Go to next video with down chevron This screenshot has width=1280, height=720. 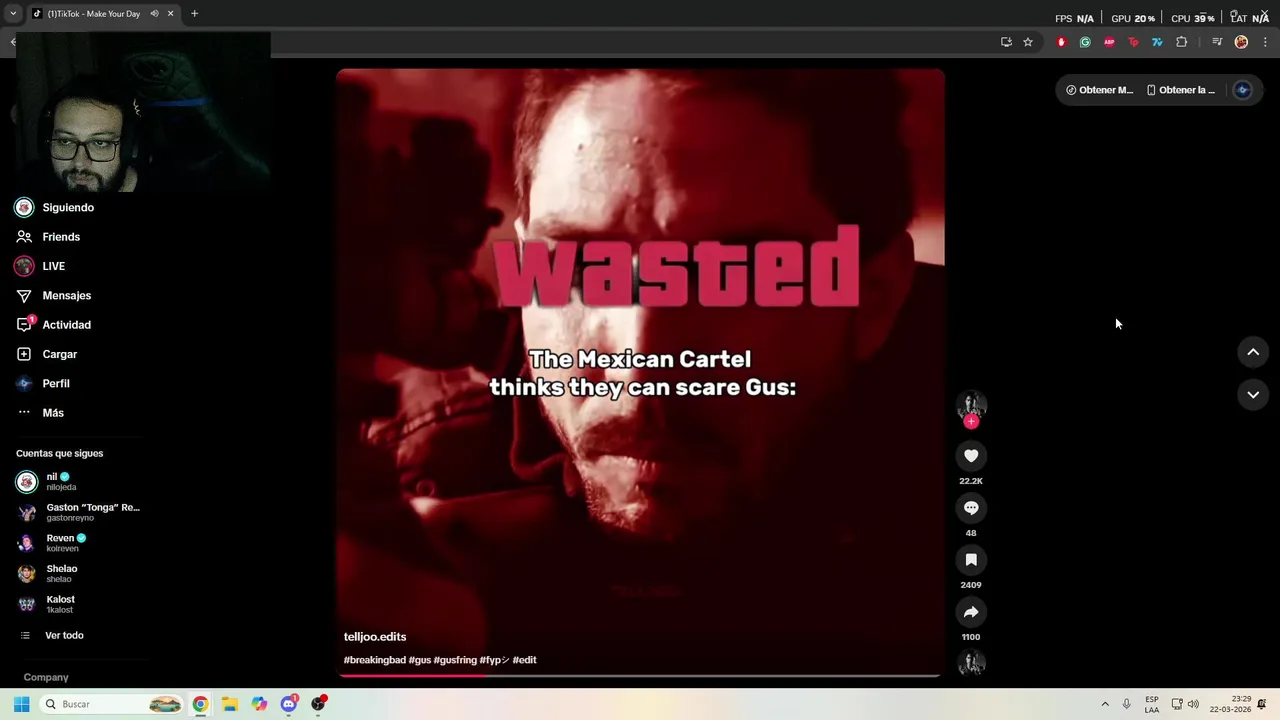click(x=1253, y=395)
